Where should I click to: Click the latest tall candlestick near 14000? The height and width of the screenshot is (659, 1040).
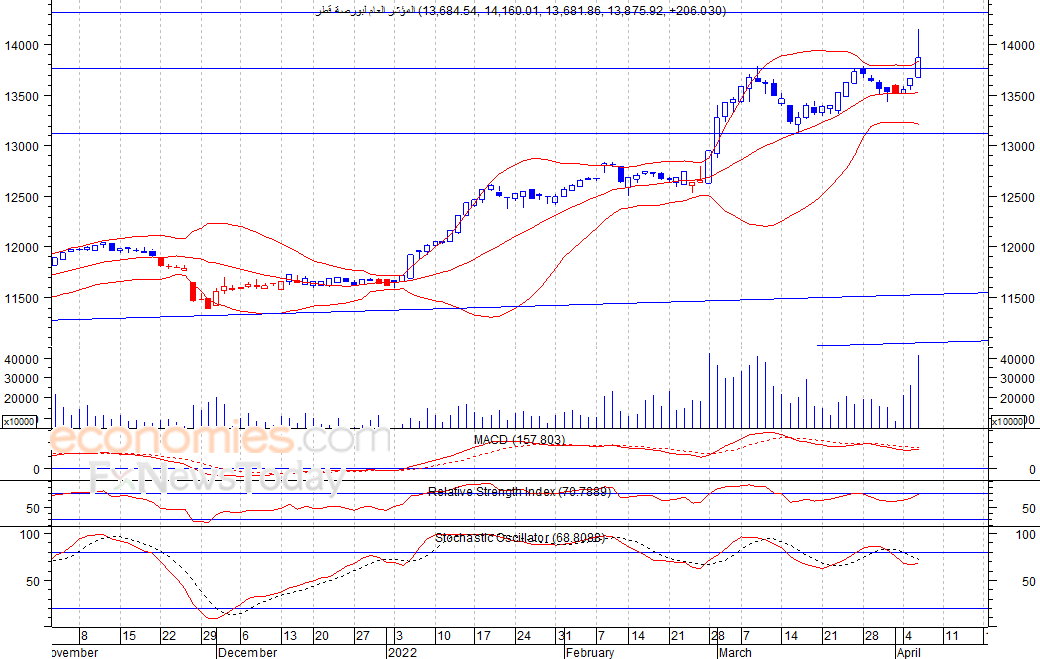[x=918, y=66]
